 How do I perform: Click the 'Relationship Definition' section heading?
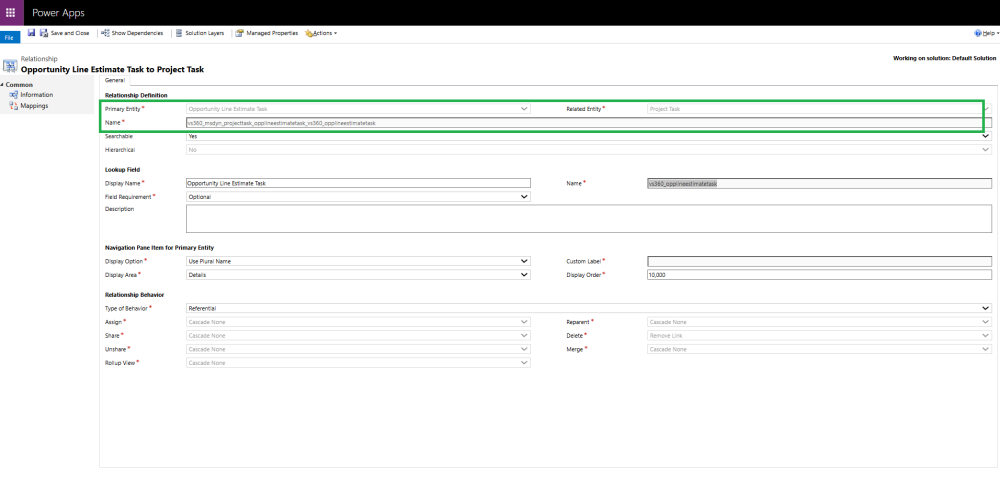coord(136,96)
